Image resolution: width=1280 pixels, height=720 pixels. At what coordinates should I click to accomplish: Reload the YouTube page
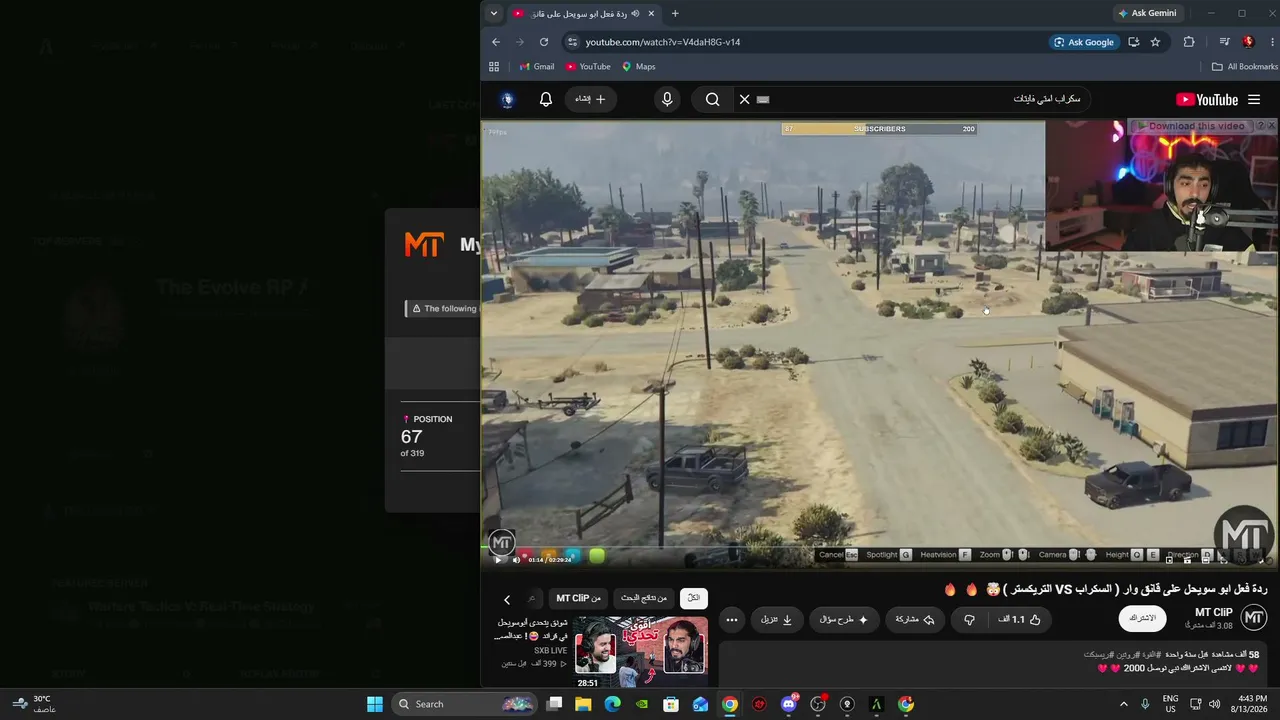[544, 42]
